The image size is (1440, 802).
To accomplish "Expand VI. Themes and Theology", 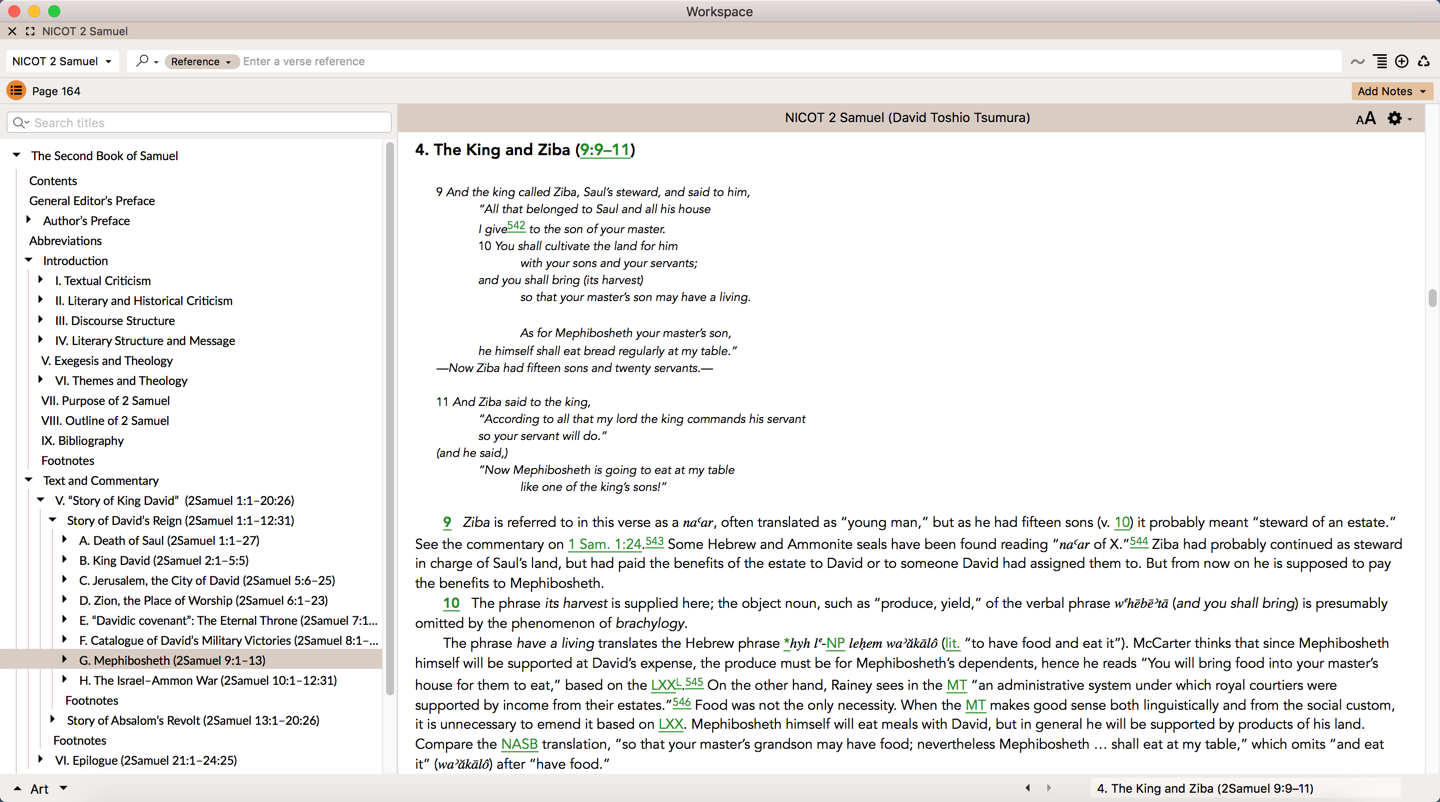I will [x=41, y=380].
